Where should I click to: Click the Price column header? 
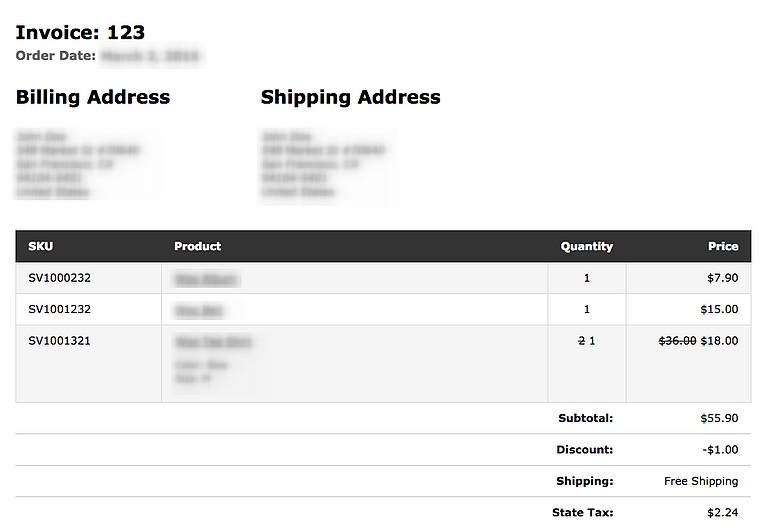pos(722,246)
